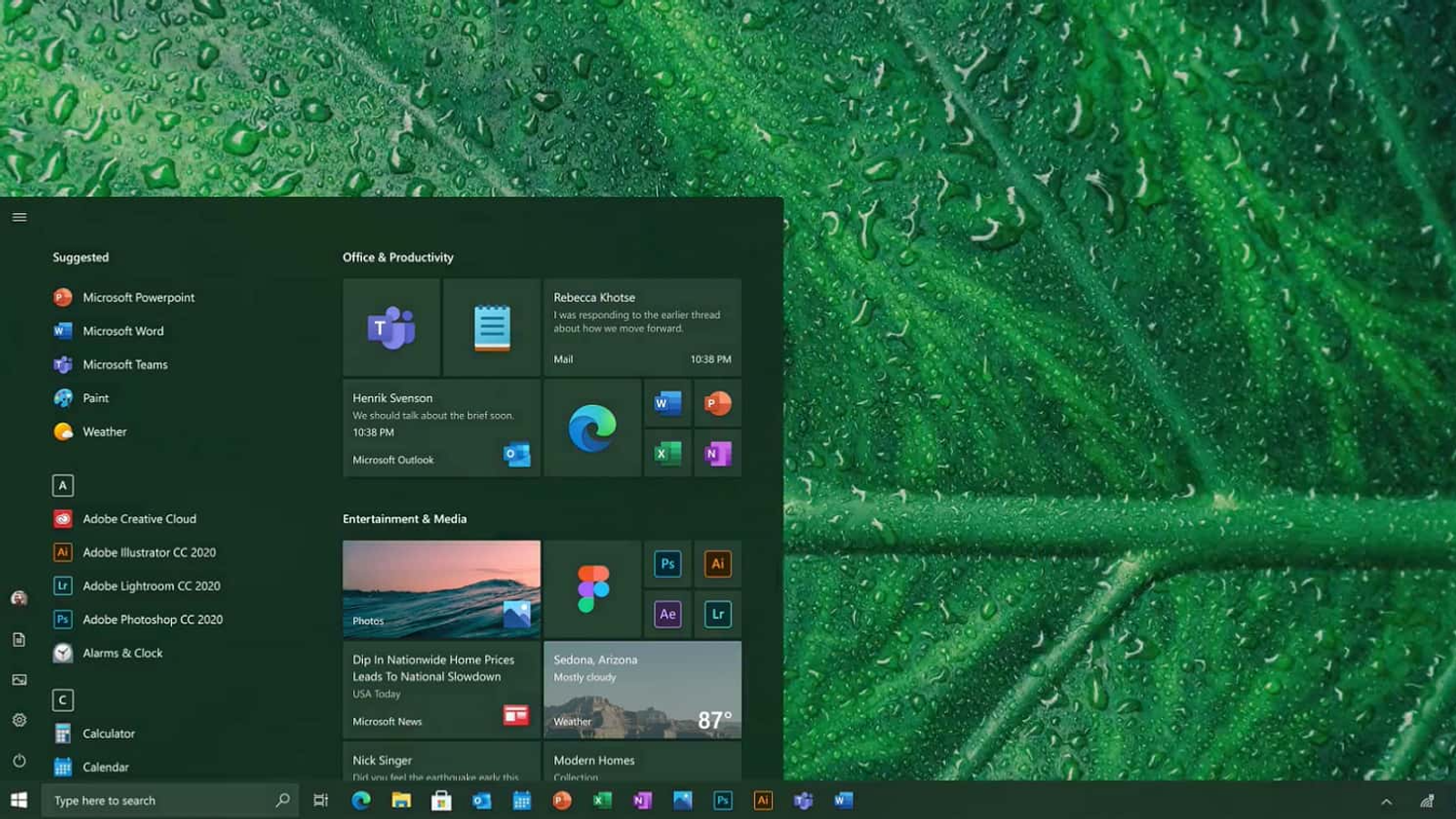Image resolution: width=1456 pixels, height=819 pixels.
Task: Launch the Microsoft Edge tile in Office & Productivity
Action: click(x=592, y=428)
